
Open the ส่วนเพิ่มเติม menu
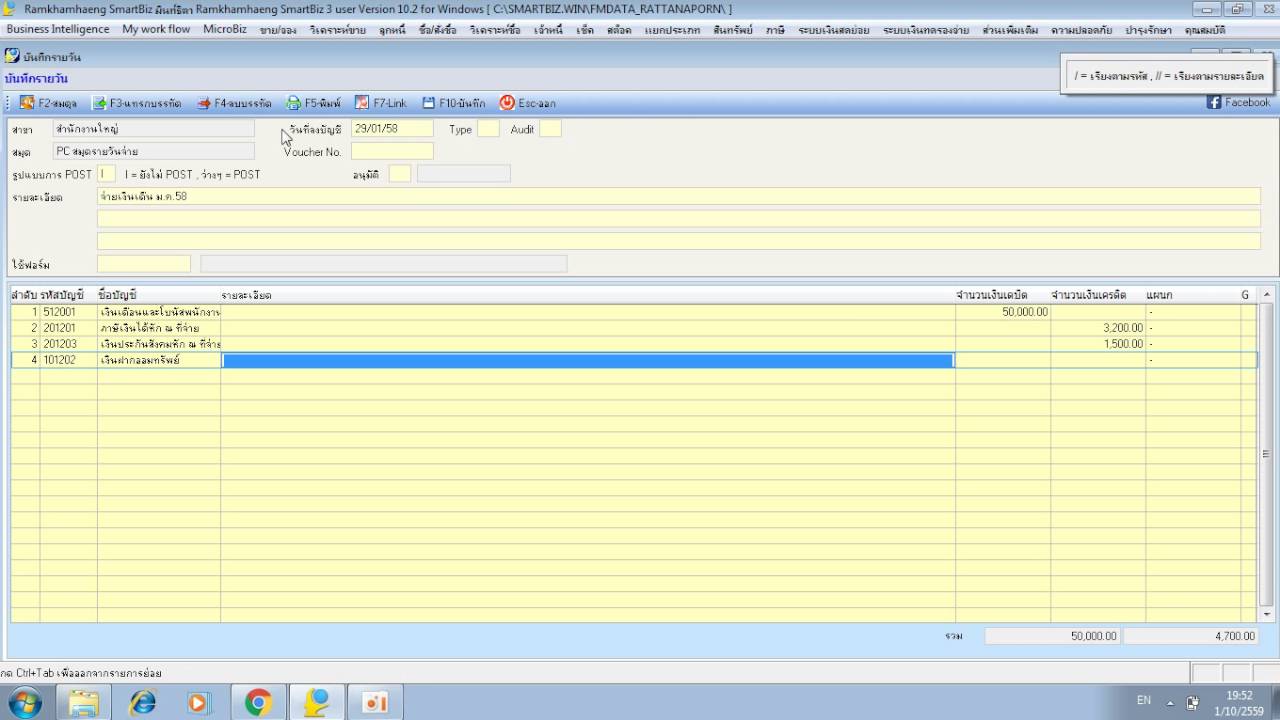[1011, 30]
